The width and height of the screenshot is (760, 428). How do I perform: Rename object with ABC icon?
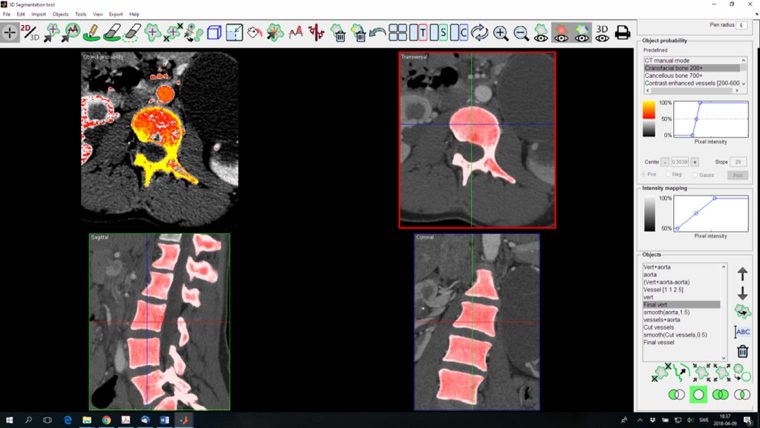tap(742, 332)
